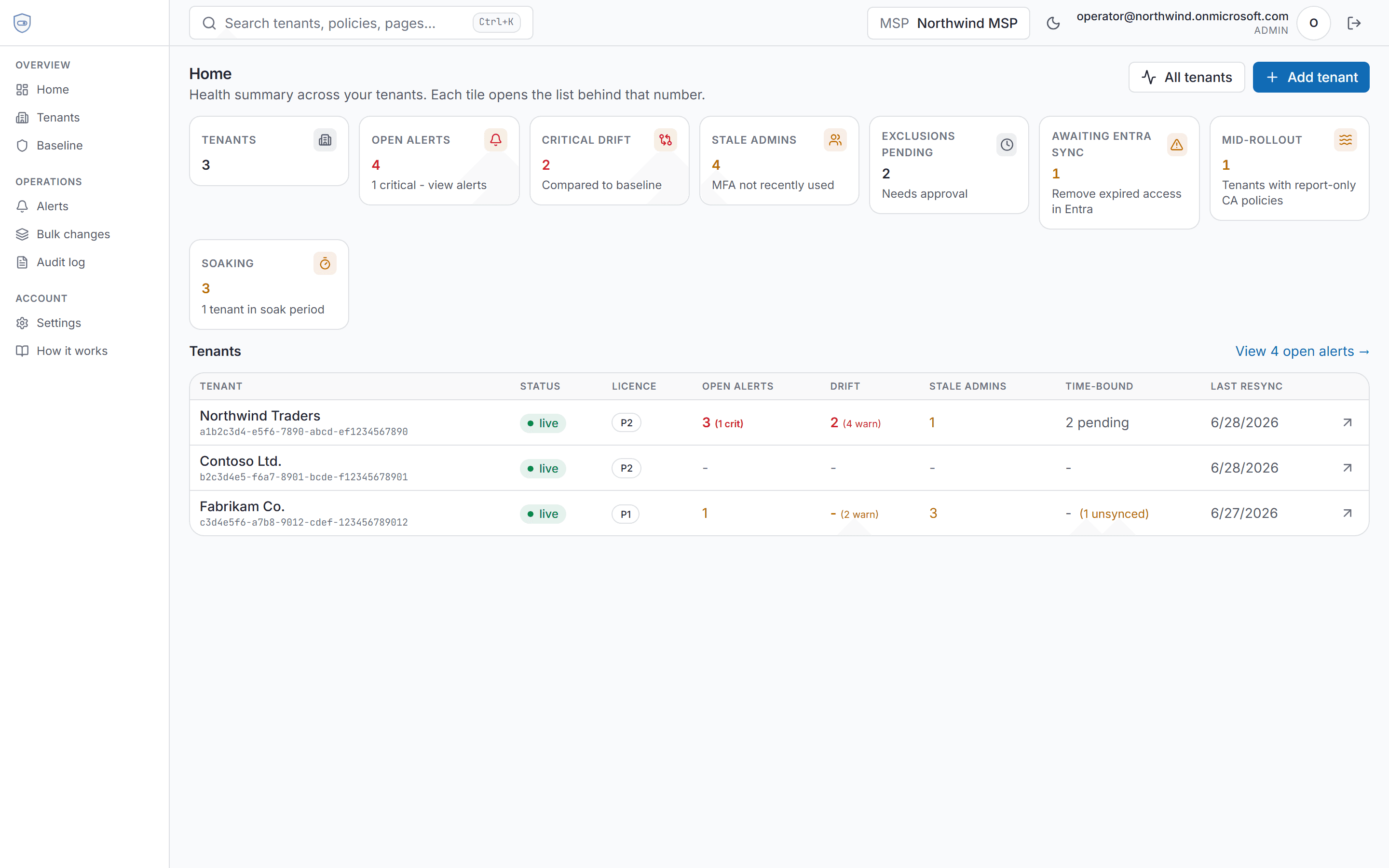Click the live status badge for Northwind Traders
The image size is (1389, 868).
(x=543, y=423)
